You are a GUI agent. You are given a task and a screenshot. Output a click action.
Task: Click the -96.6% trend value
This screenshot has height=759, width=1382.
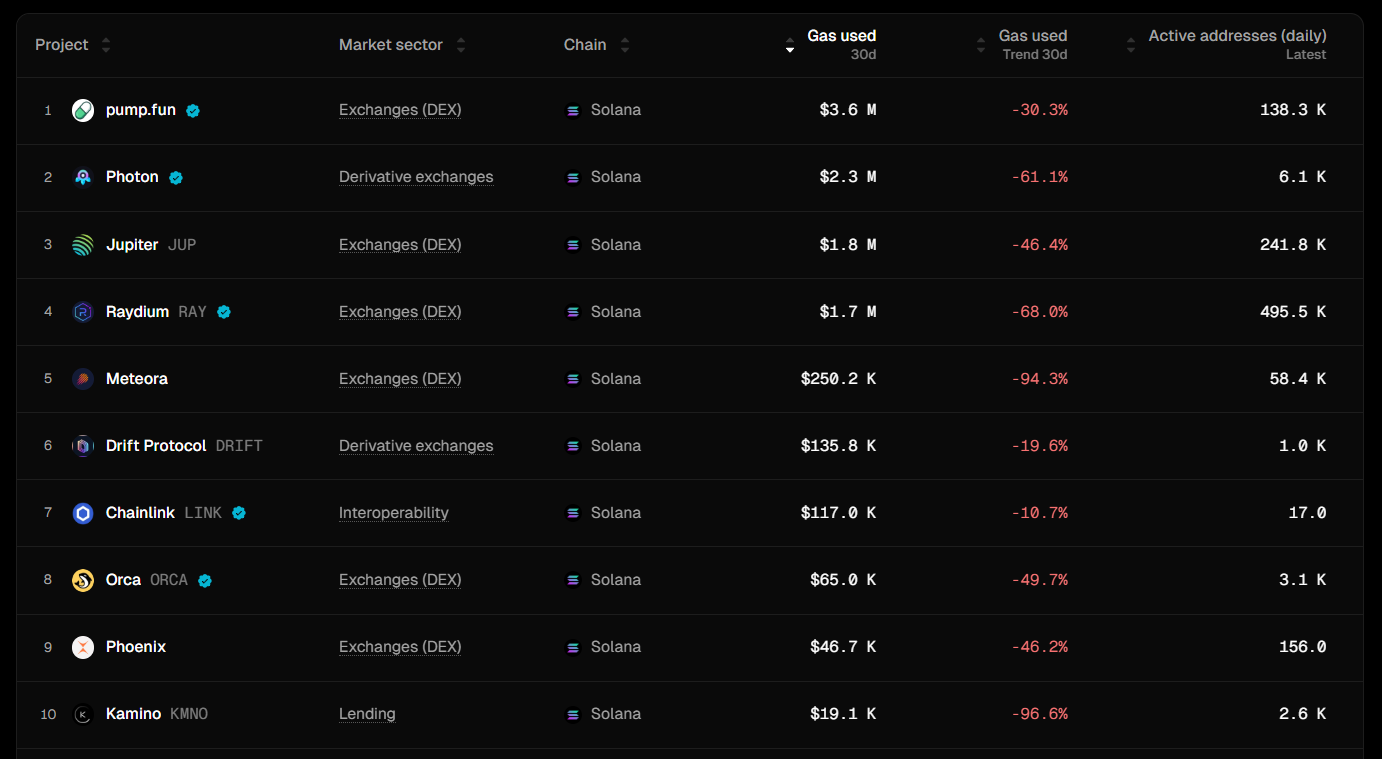pyautogui.click(x=1039, y=714)
